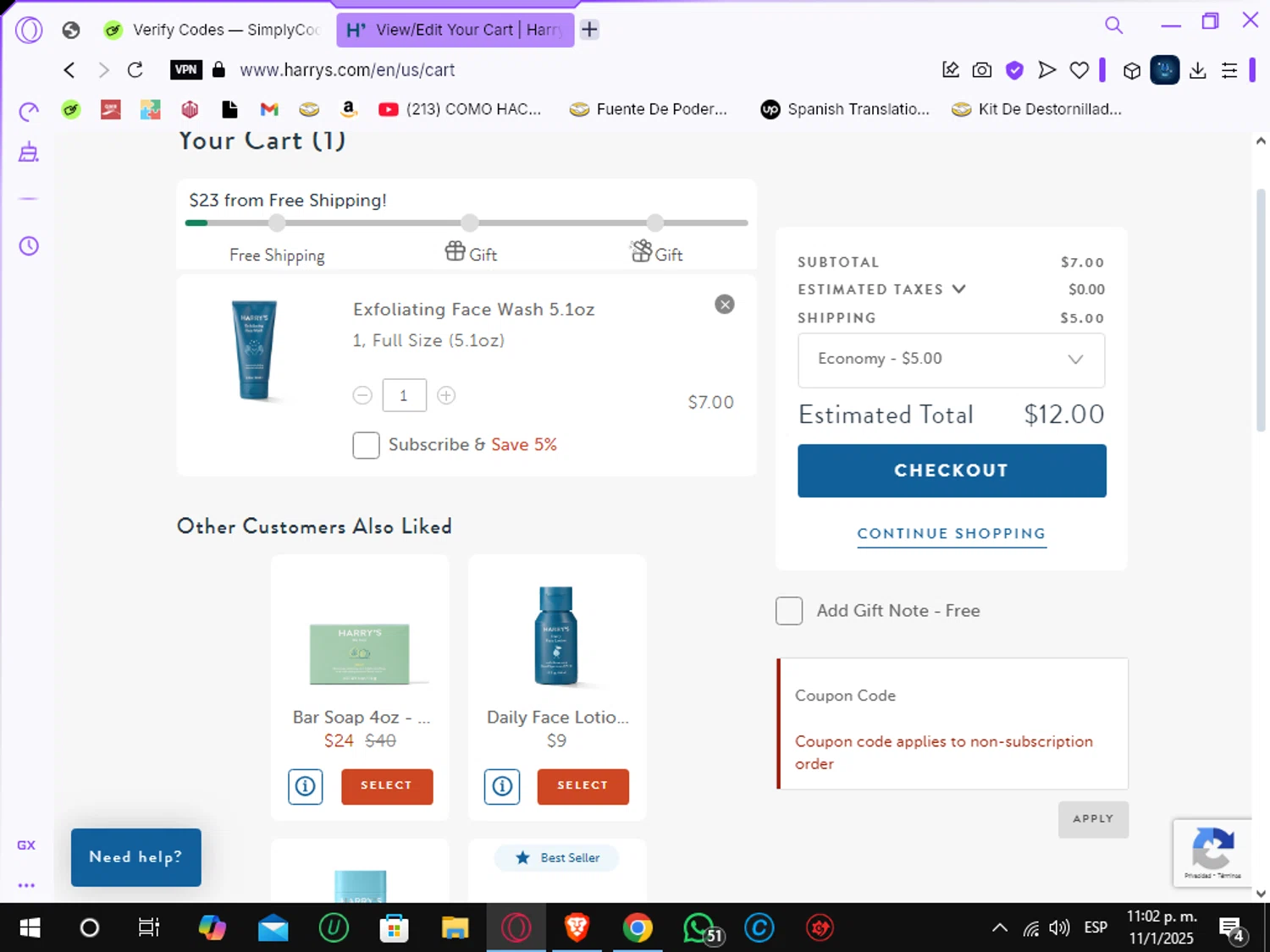Screen dimensions: 1270x952
Task: Click the purple shield ad-blocker icon
Action: pyautogui.click(x=1014, y=70)
